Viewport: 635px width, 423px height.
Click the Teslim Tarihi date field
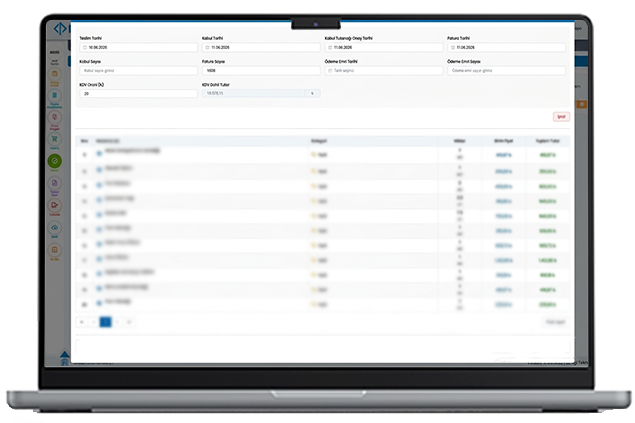pos(139,47)
